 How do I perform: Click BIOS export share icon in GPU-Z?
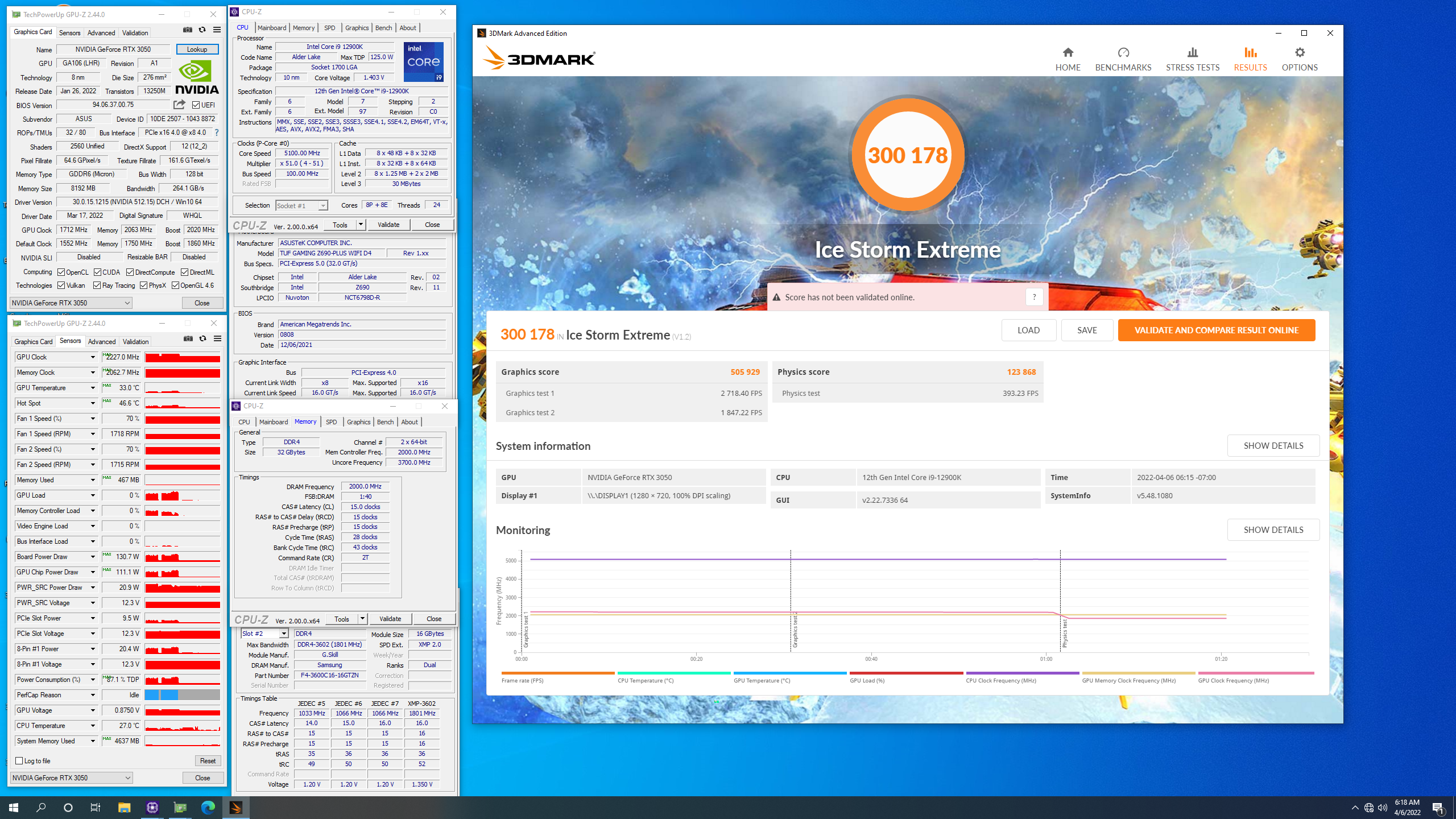click(179, 105)
